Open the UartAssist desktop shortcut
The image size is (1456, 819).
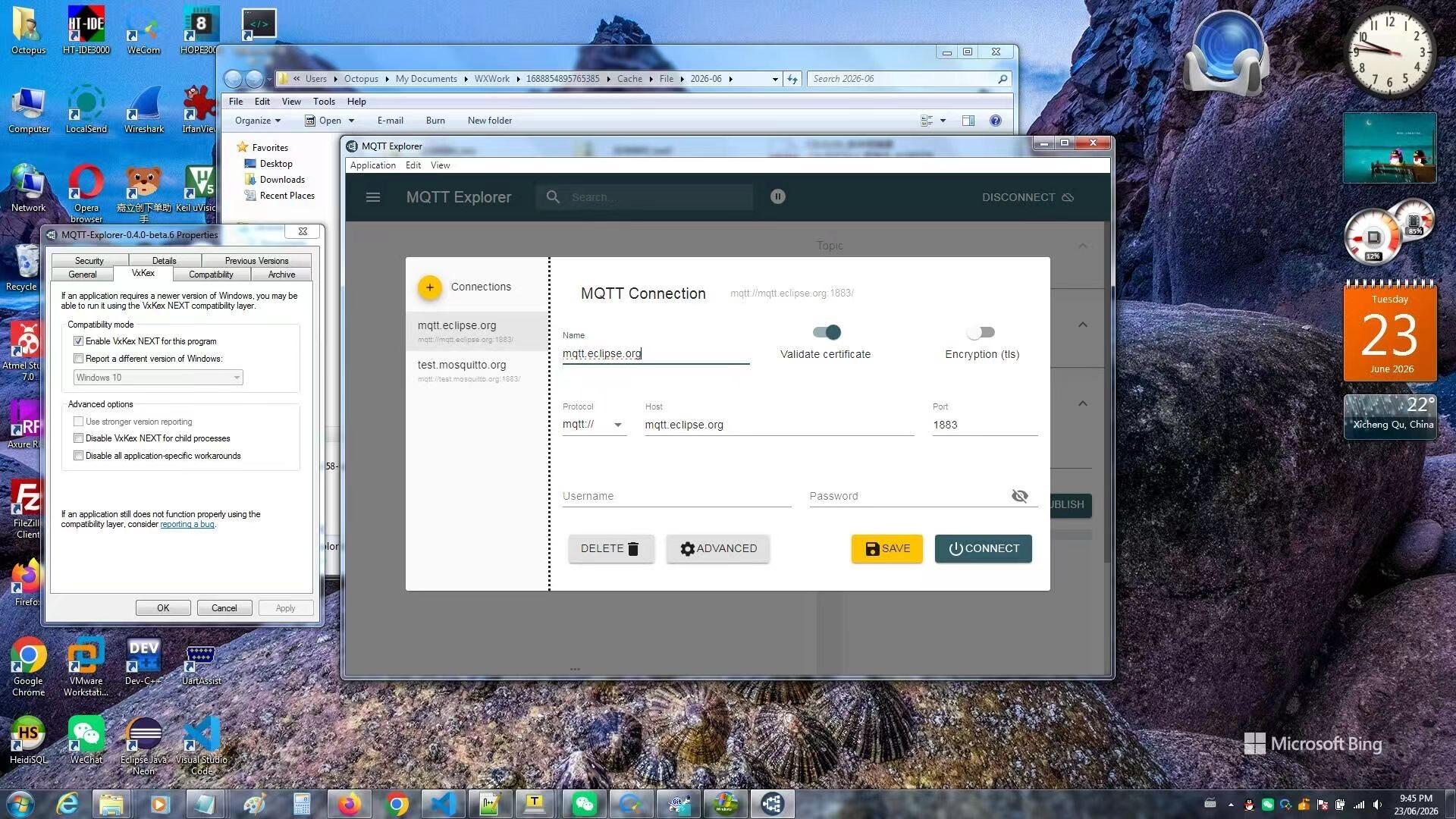pyautogui.click(x=201, y=664)
